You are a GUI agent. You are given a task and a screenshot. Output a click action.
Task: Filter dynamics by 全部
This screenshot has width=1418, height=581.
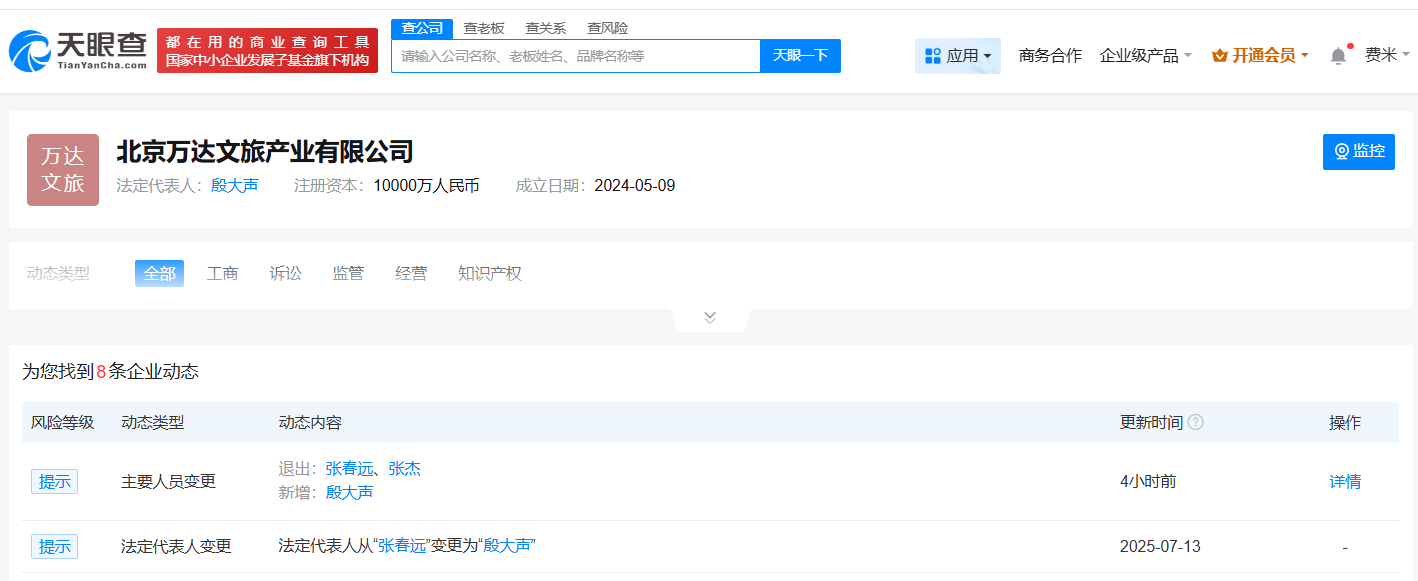click(x=159, y=273)
